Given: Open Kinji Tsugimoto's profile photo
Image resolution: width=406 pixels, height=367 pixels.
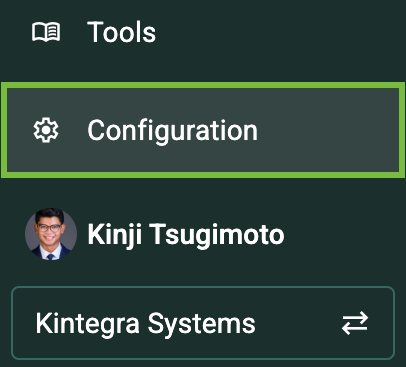Looking at the screenshot, I should 51,234.
